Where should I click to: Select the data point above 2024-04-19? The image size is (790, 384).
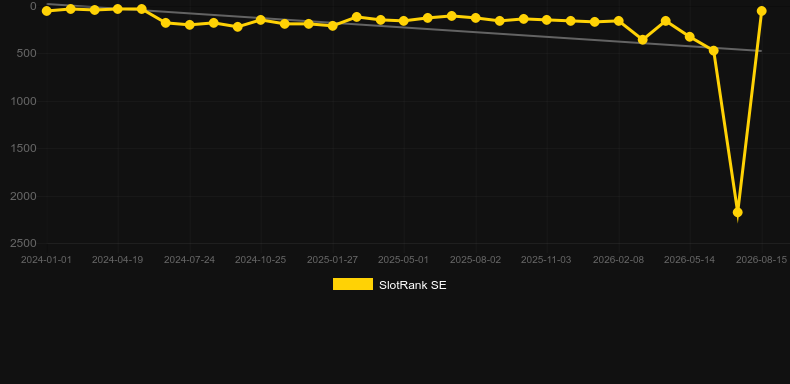(x=118, y=9)
